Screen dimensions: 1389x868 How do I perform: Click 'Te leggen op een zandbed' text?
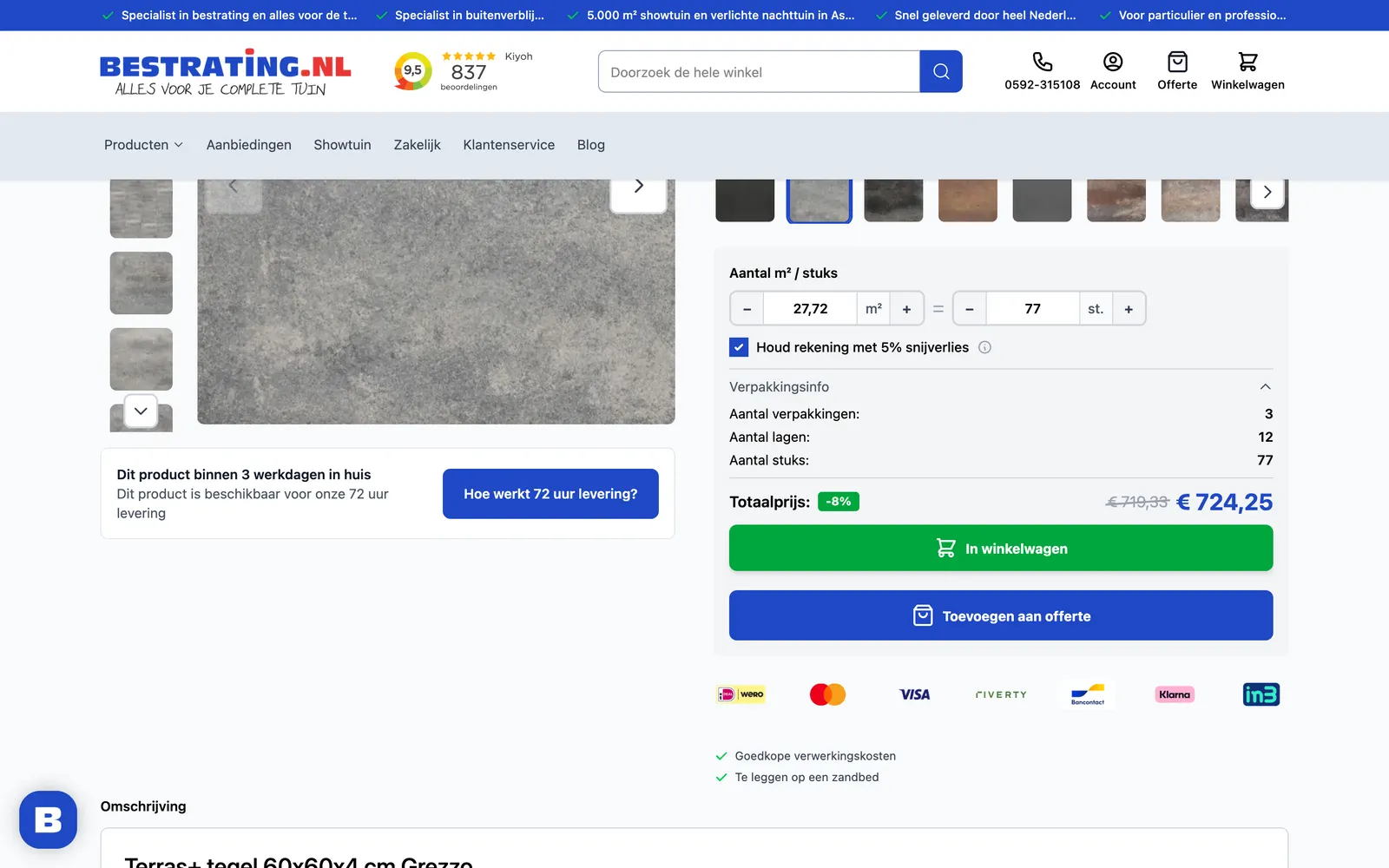click(806, 778)
